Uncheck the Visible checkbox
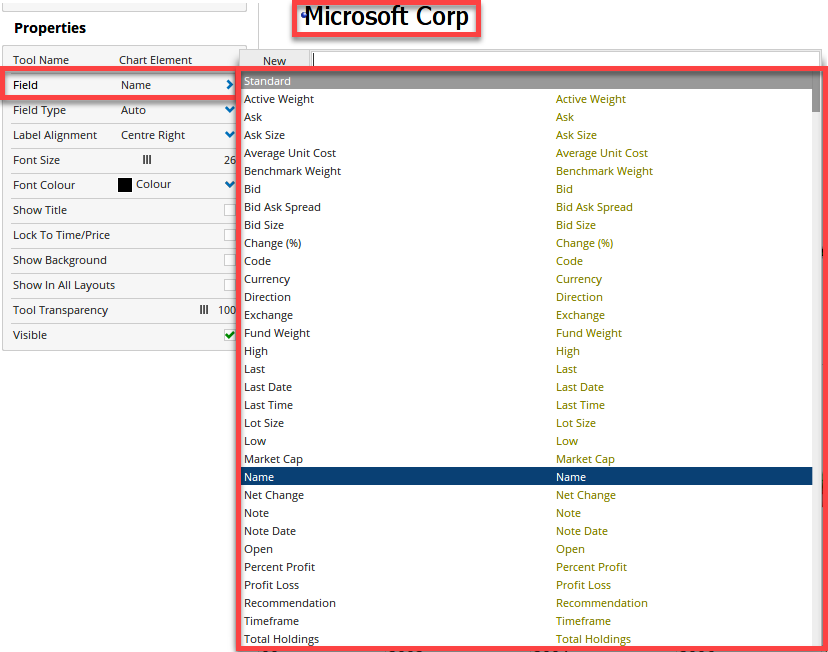This screenshot has width=828, height=652. pyautogui.click(x=229, y=335)
